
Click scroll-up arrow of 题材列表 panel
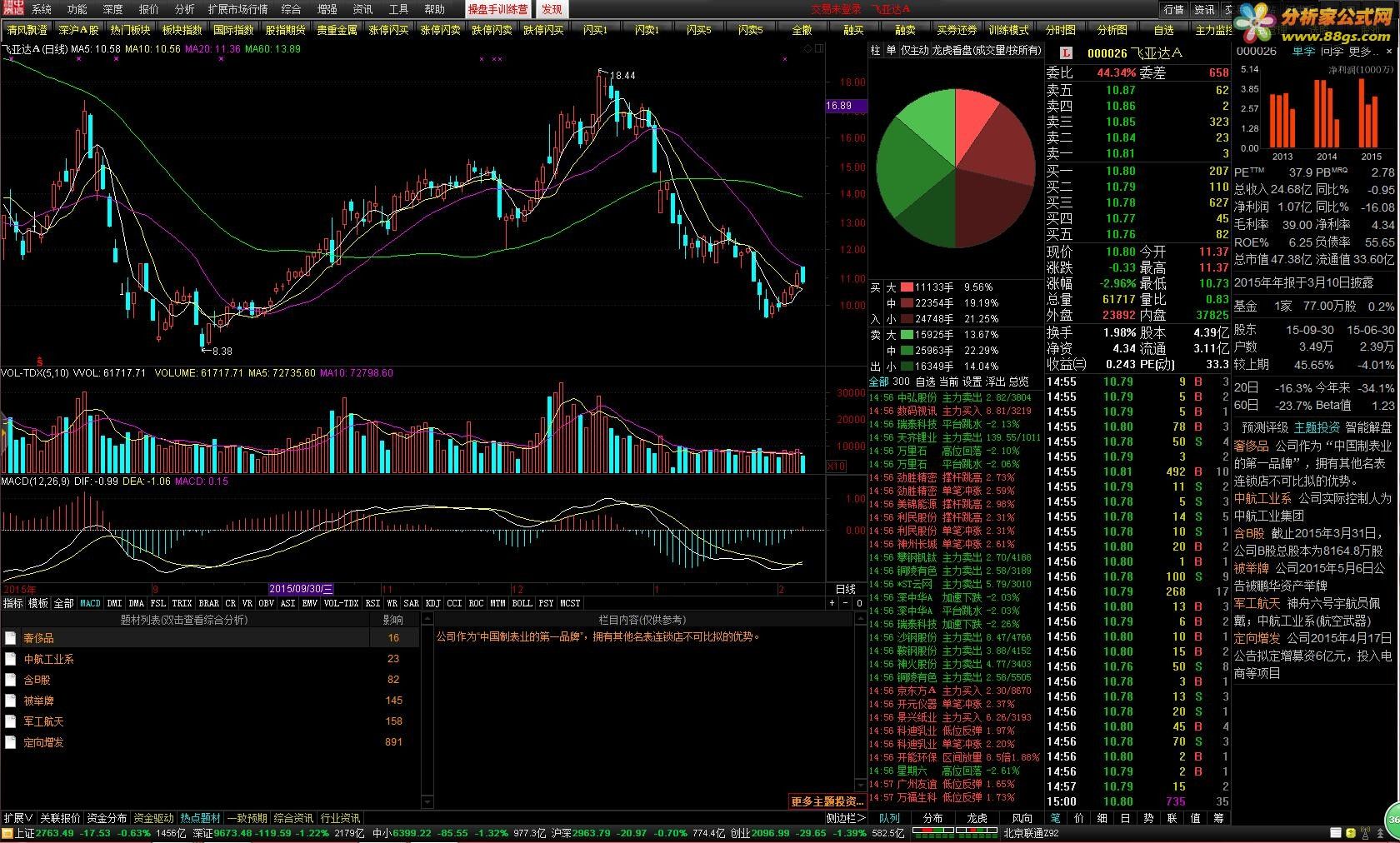coord(427,619)
